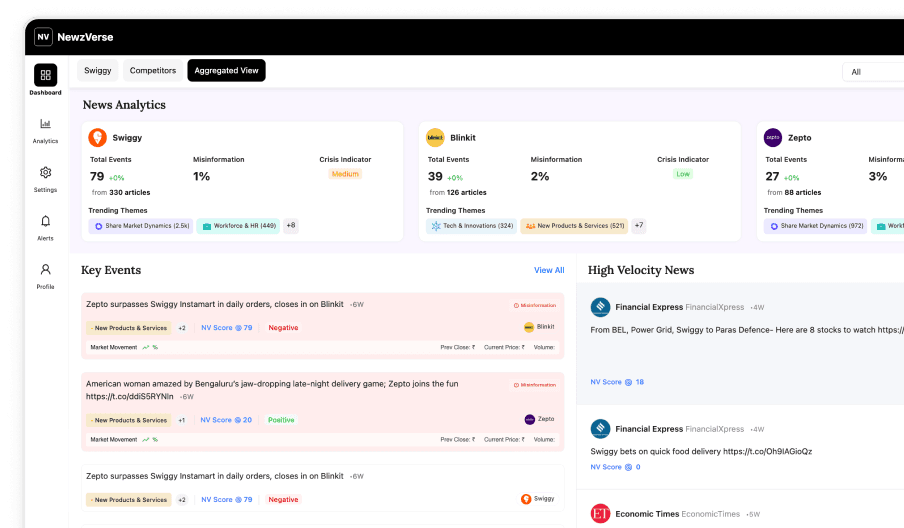Click Swiggy's Medium crisis indicator badge
Screen dimensions: 904x528
[345, 174]
